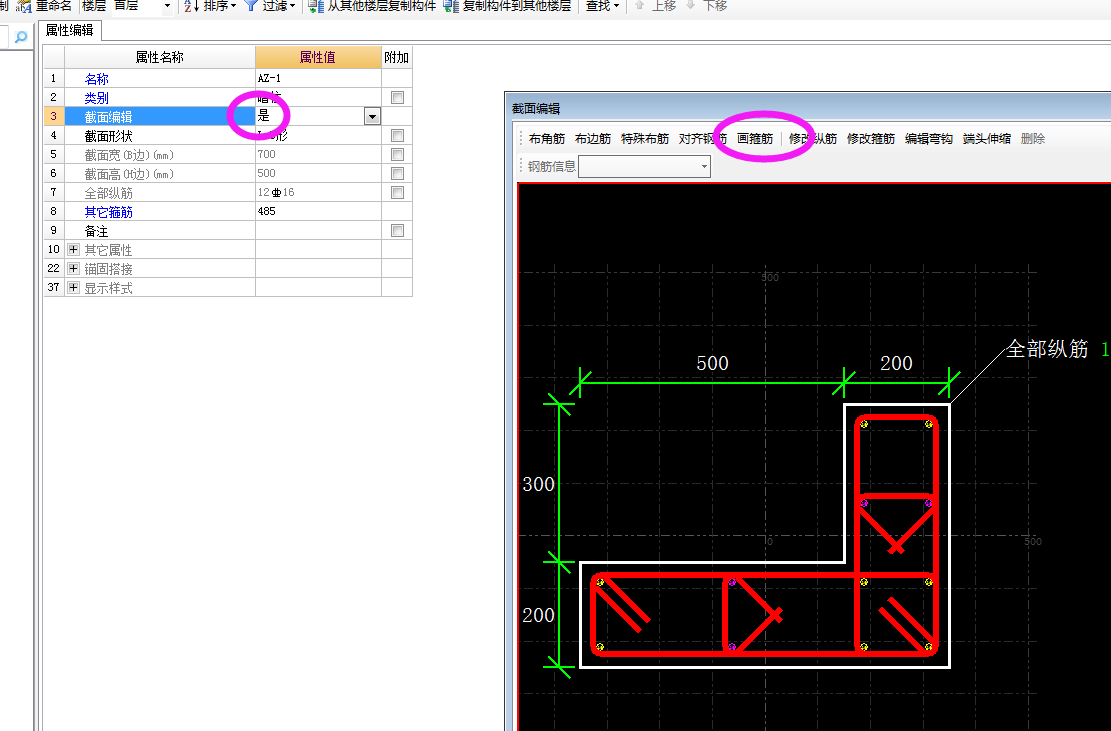Select the 名称 property row label
Viewport: 1111px width, 731px height.
96,79
